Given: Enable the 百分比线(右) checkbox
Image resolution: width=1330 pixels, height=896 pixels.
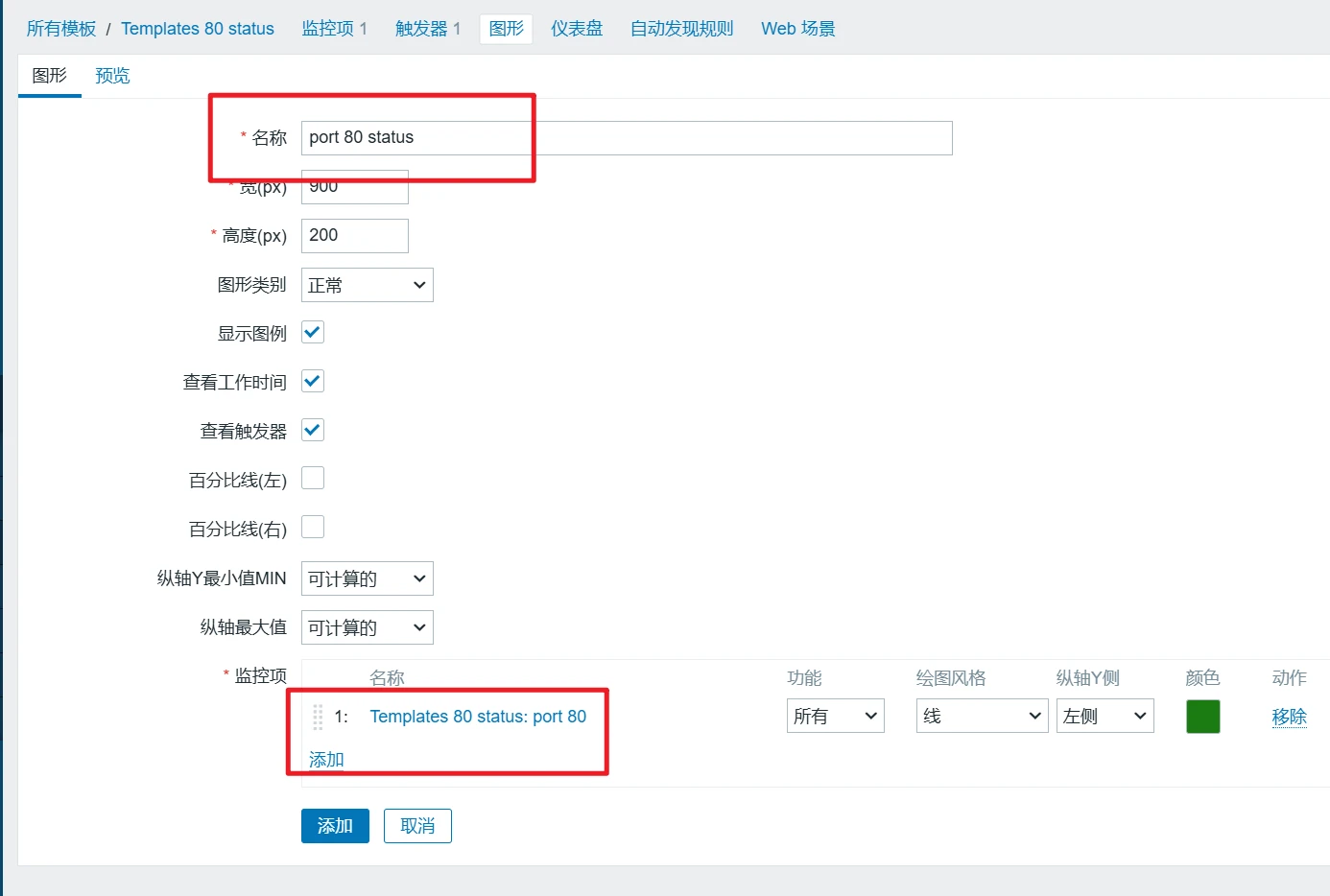Looking at the screenshot, I should [313, 528].
